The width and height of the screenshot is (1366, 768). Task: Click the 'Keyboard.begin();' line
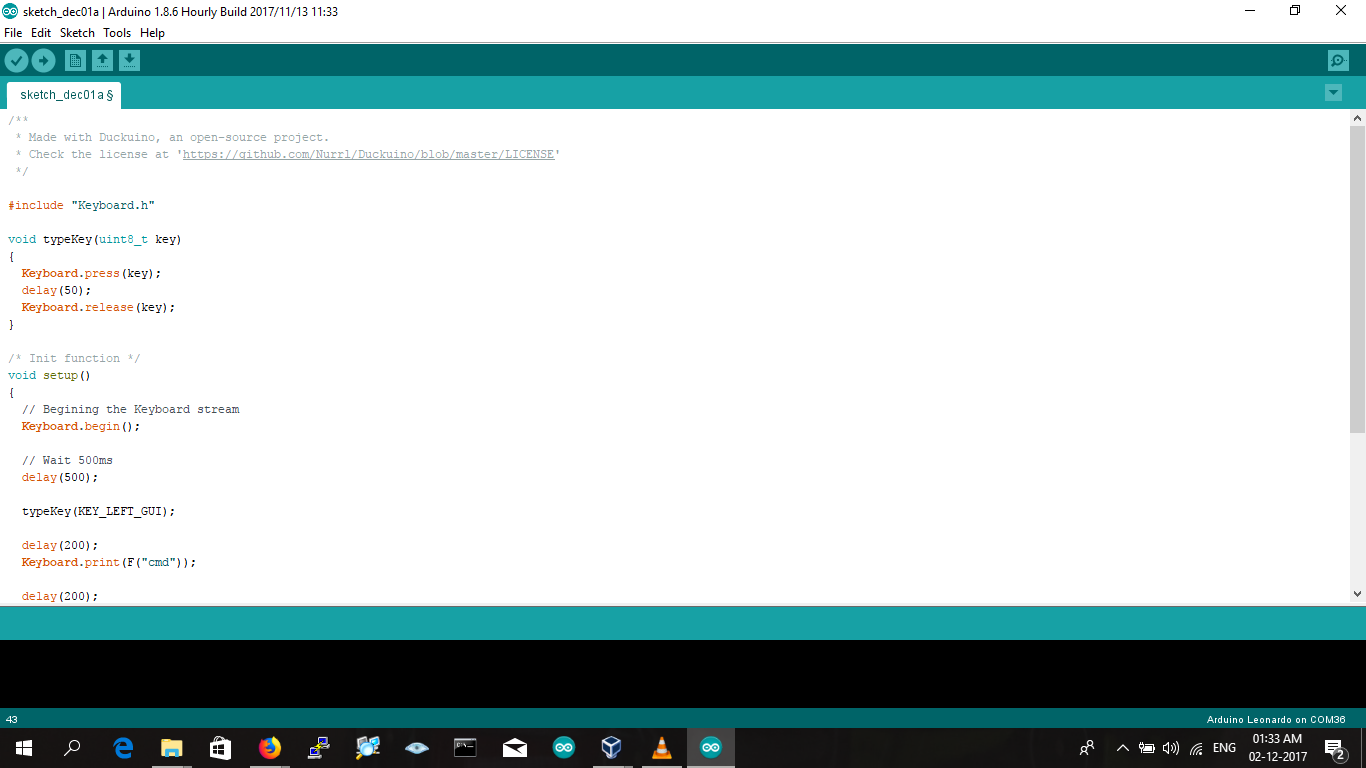click(x=81, y=426)
